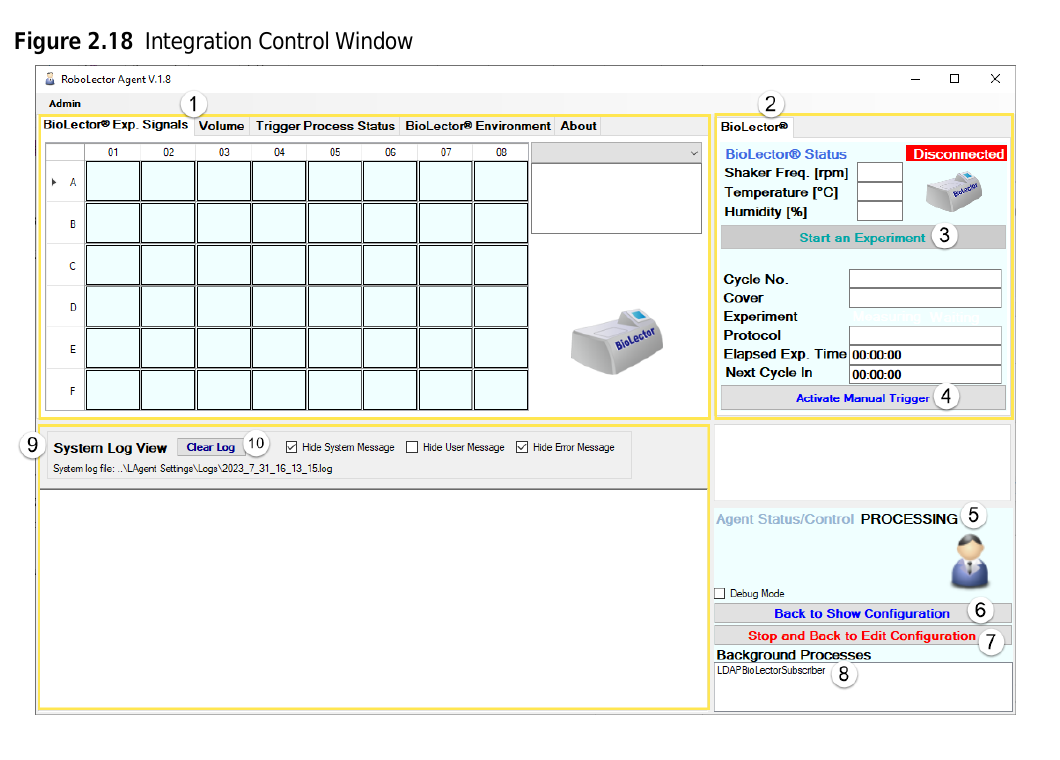Switch to BioLector Environment tab

478,126
